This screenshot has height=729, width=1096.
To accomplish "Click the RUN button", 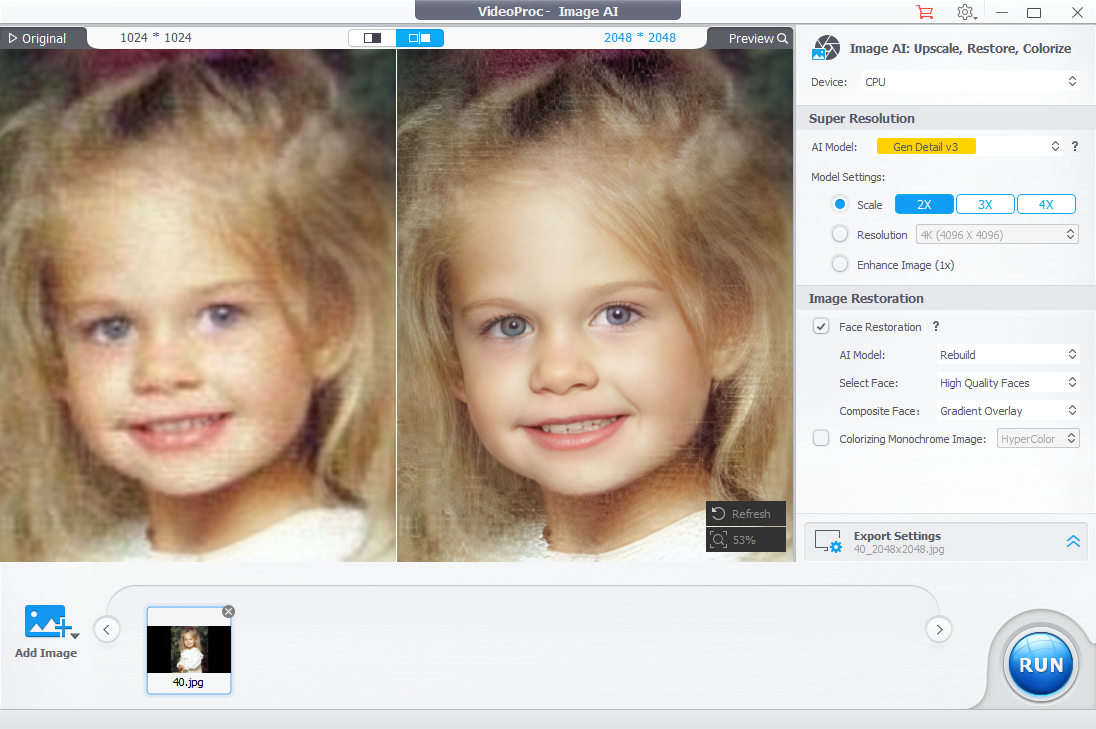I will click(1041, 664).
